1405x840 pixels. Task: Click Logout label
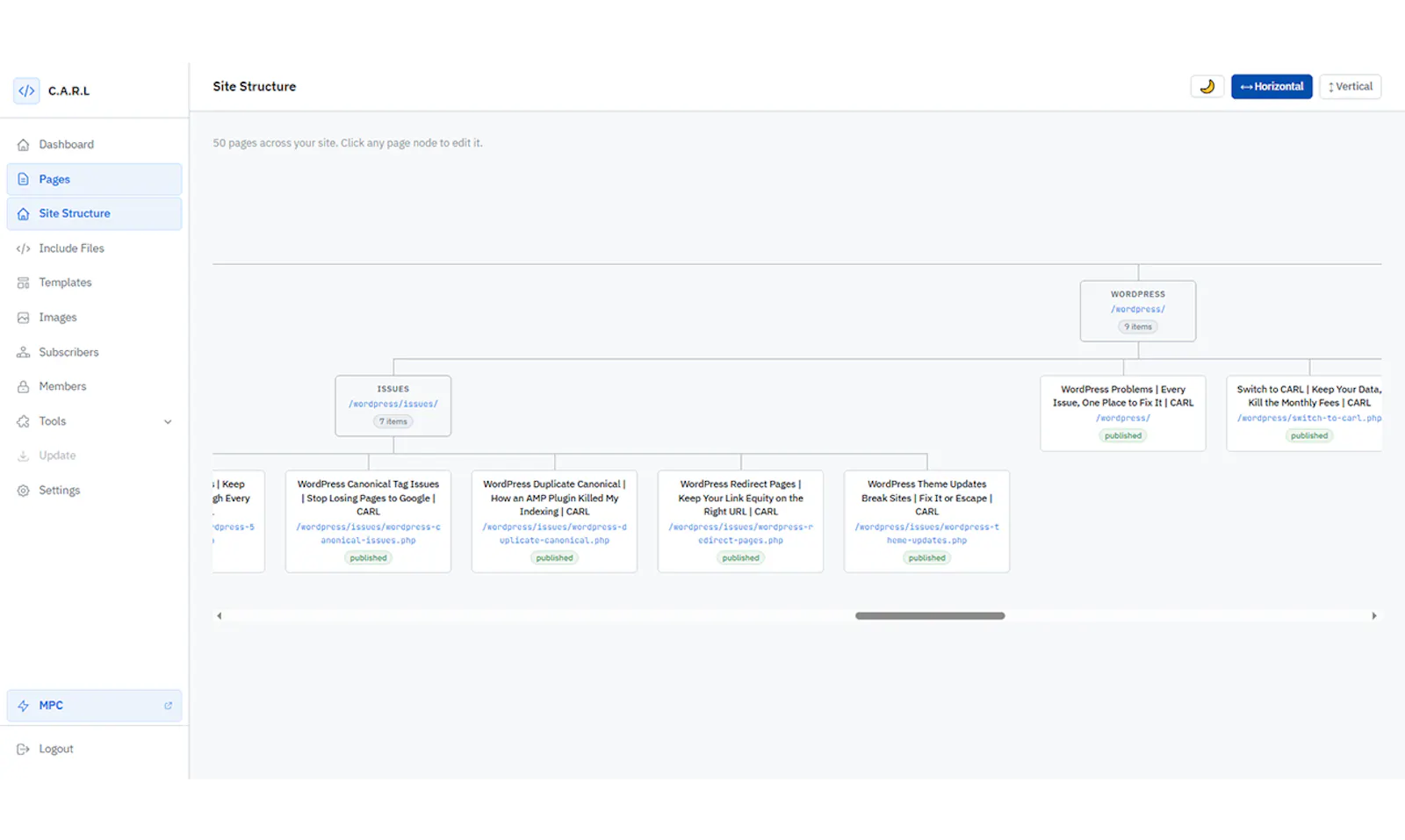point(56,749)
